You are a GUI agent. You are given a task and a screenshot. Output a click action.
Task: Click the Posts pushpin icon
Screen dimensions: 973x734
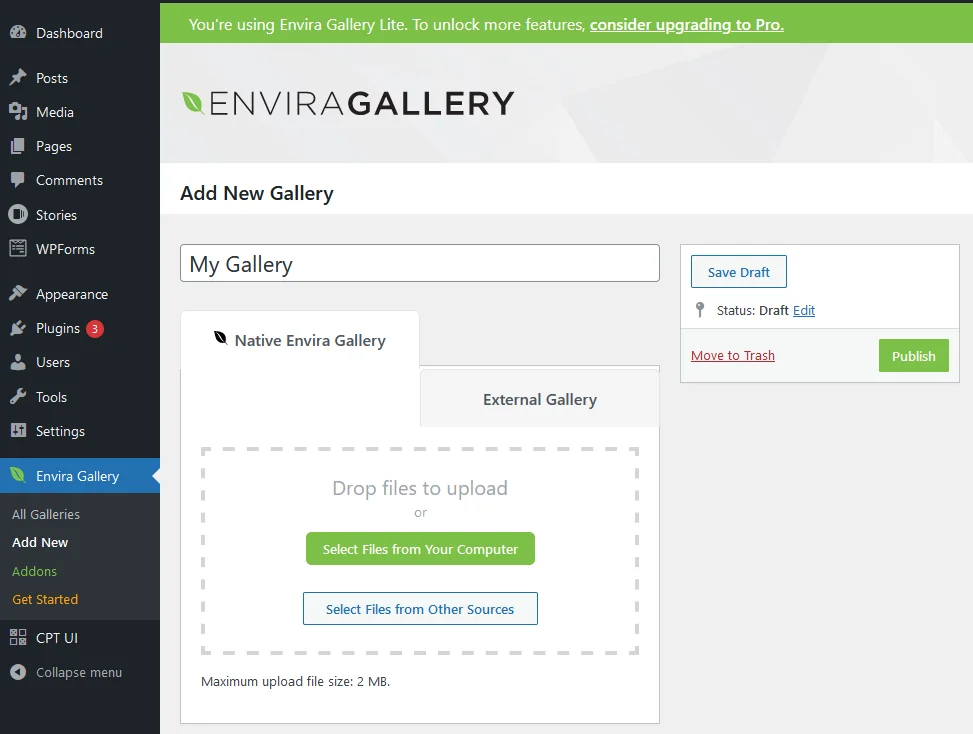point(18,78)
